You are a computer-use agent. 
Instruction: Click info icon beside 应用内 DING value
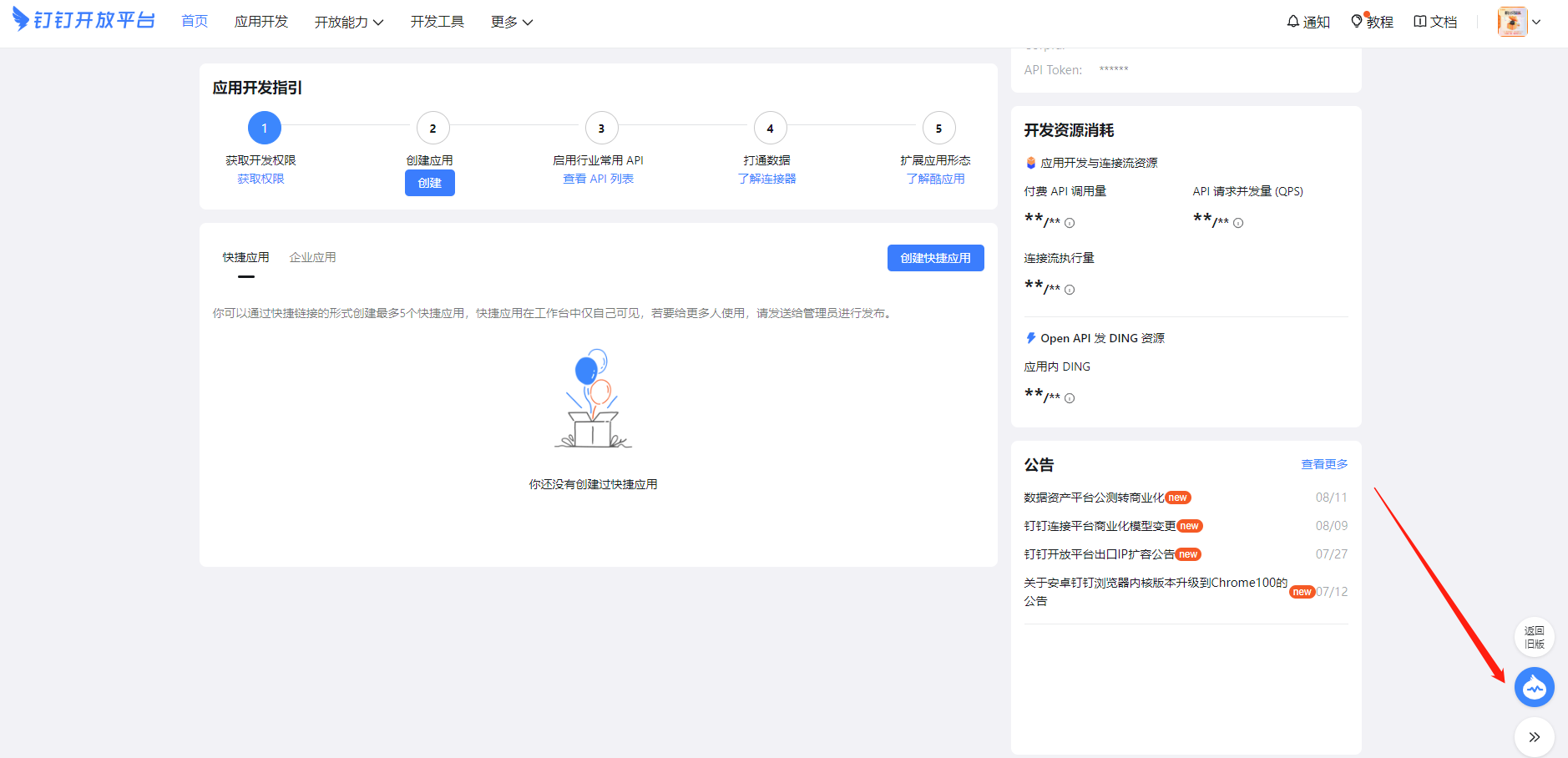click(x=1070, y=398)
